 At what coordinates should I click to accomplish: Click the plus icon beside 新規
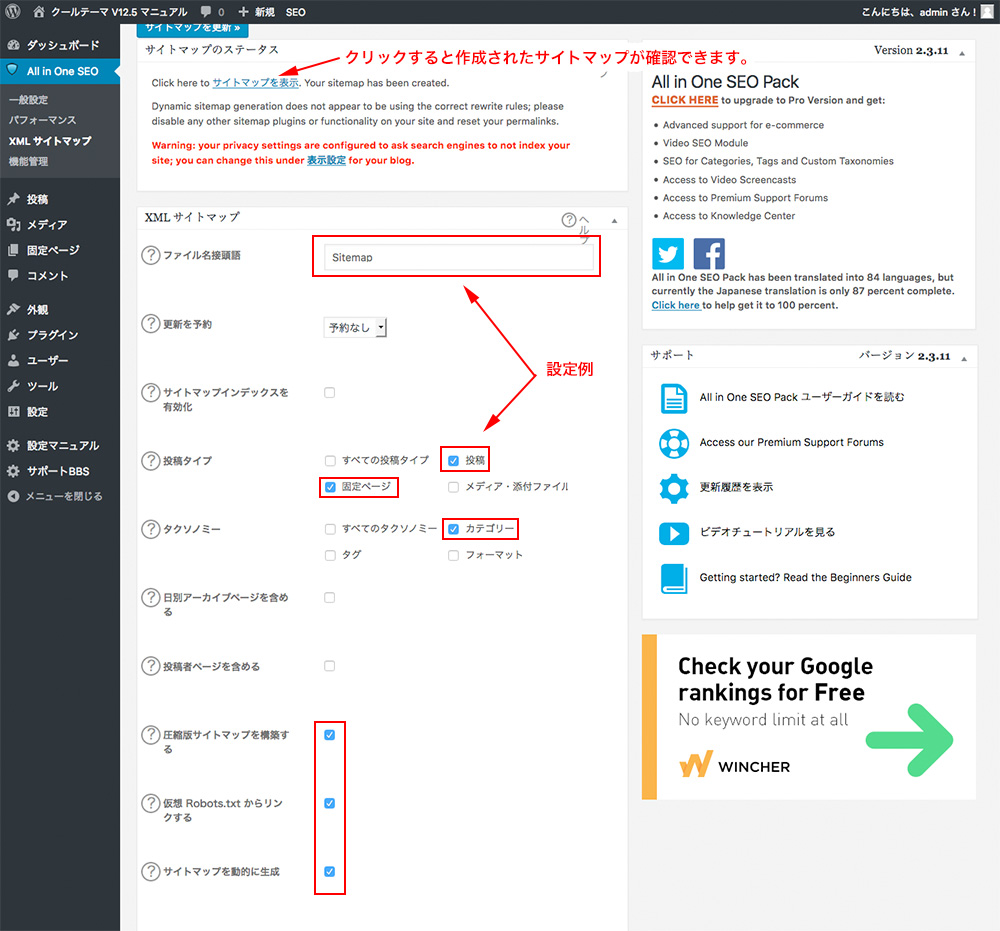point(243,11)
